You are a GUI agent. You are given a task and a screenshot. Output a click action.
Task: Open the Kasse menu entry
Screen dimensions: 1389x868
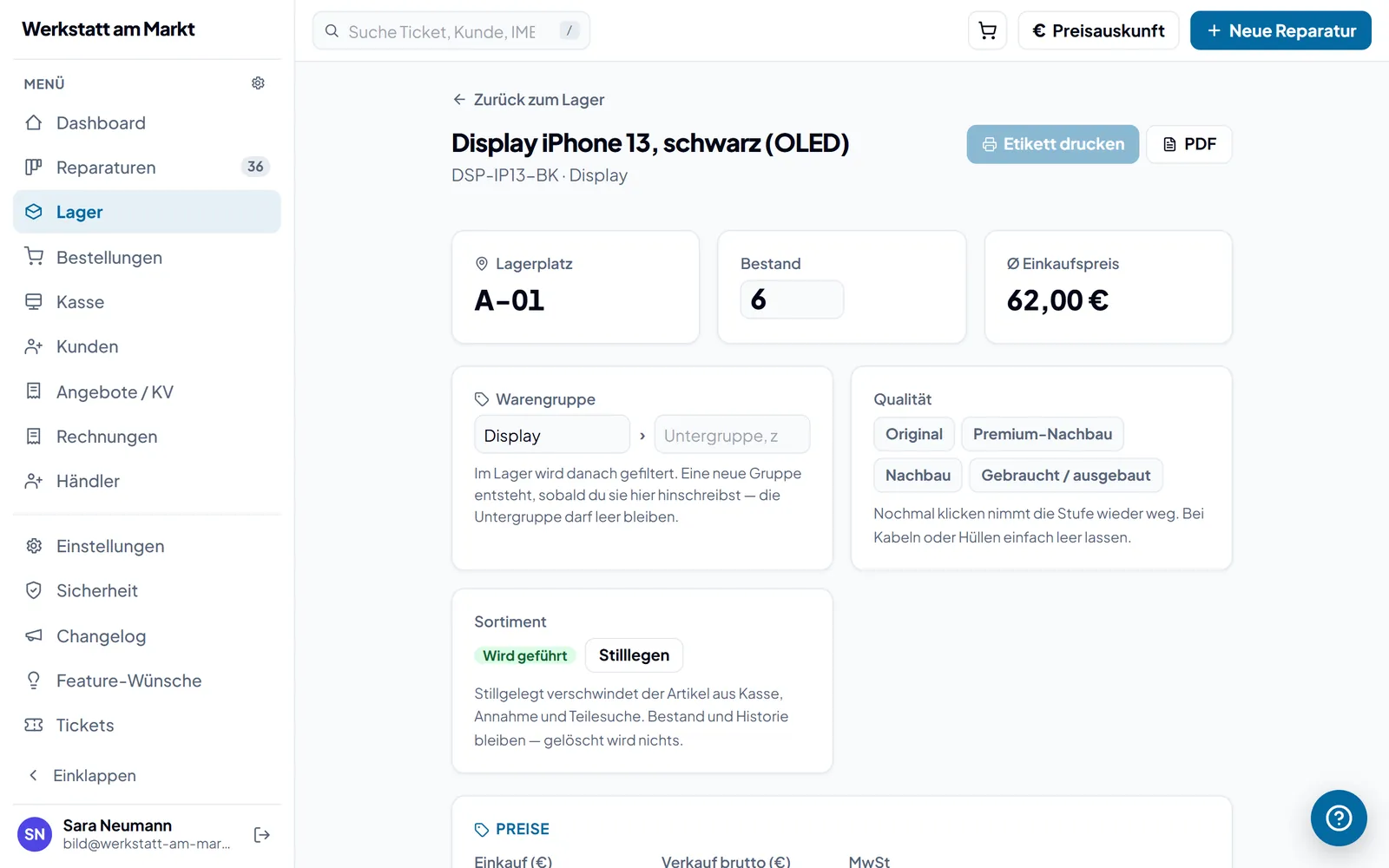tap(147, 302)
